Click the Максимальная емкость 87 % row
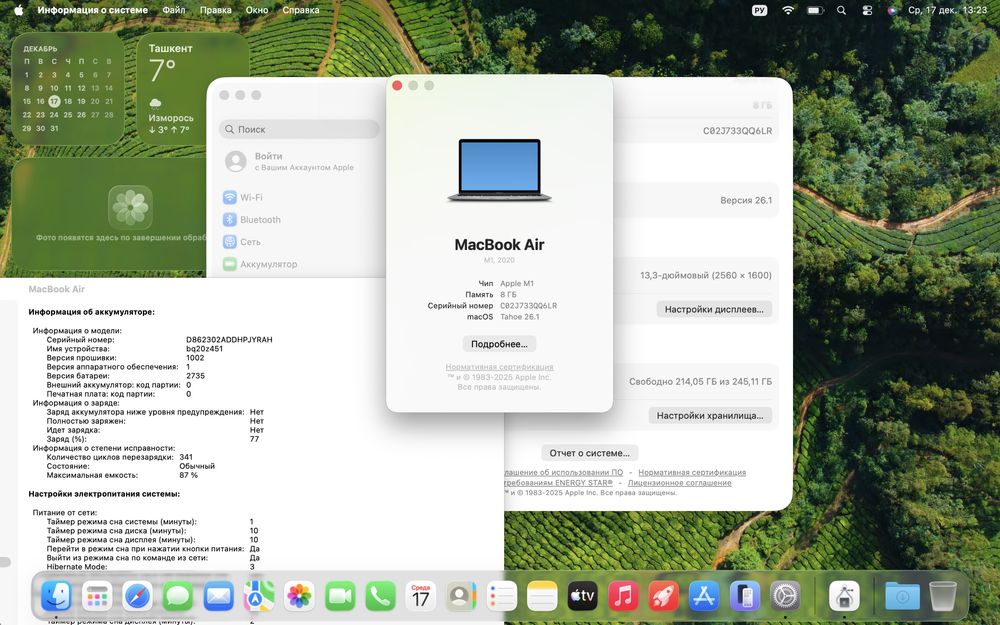The width and height of the screenshot is (1000, 625). 122,475
